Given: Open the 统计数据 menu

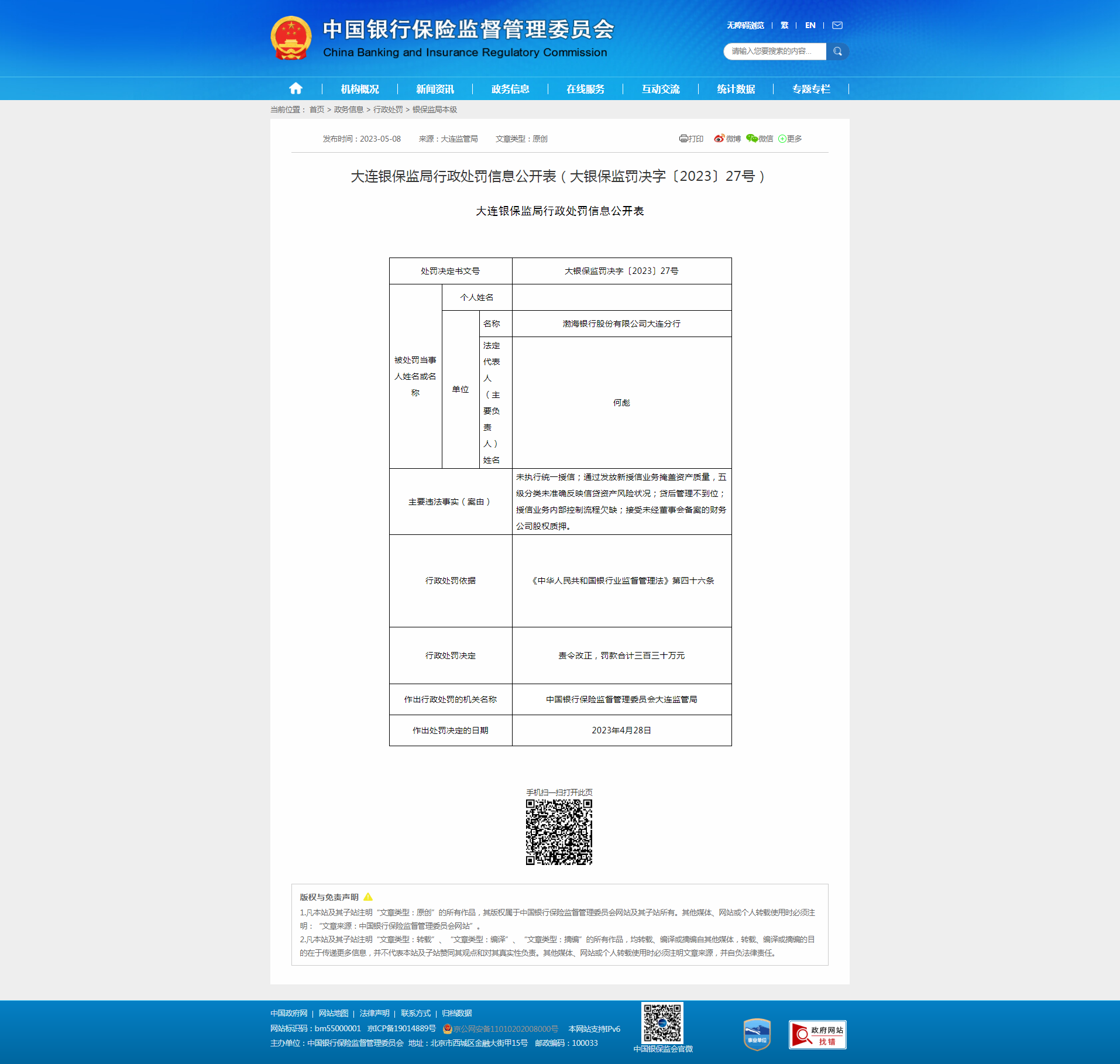Looking at the screenshot, I should [736, 89].
